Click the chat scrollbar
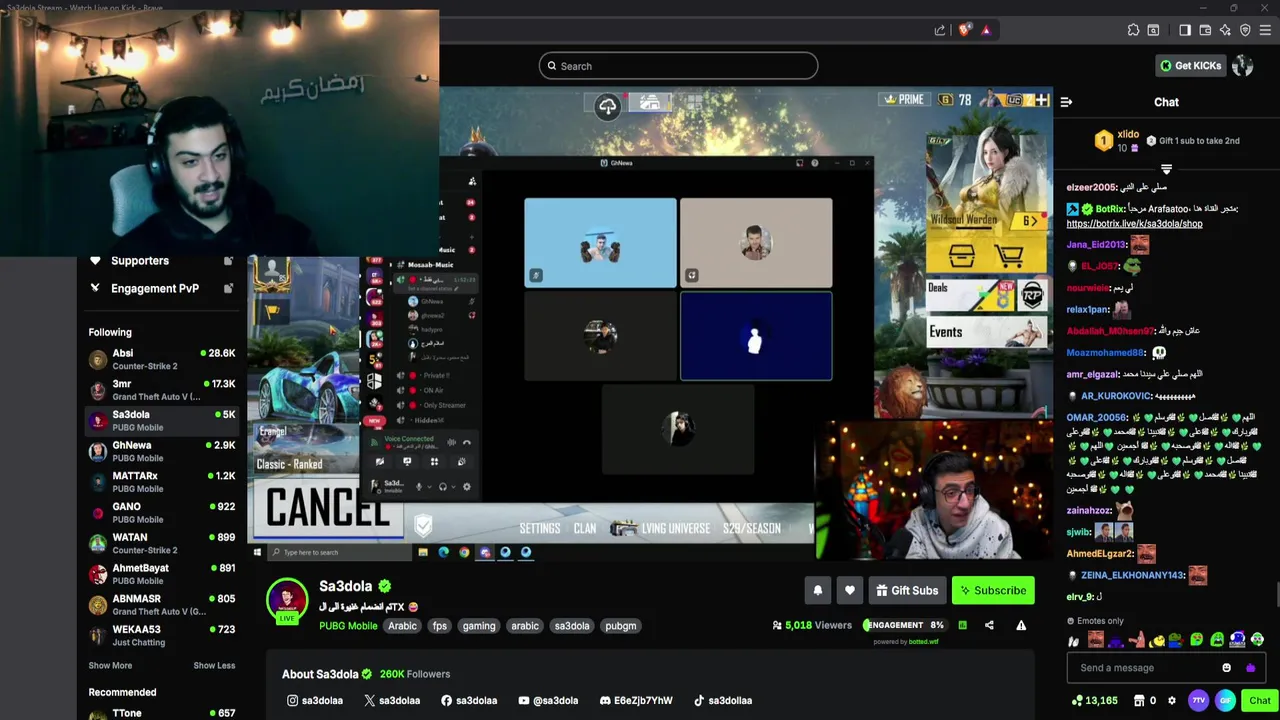The width and height of the screenshot is (1280, 720). (1276, 594)
